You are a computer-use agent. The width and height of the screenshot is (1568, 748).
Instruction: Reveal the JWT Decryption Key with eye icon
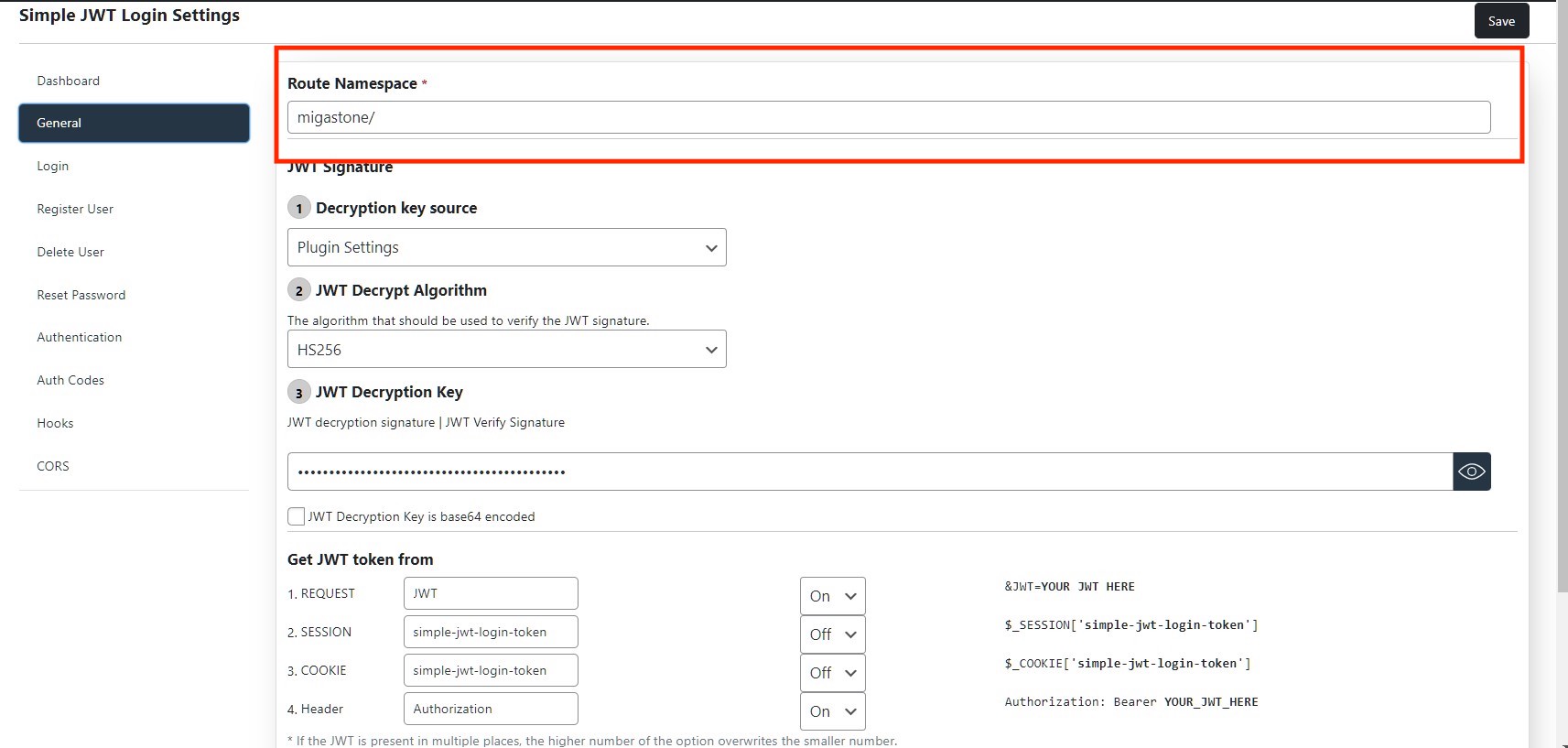tap(1471, 472)
